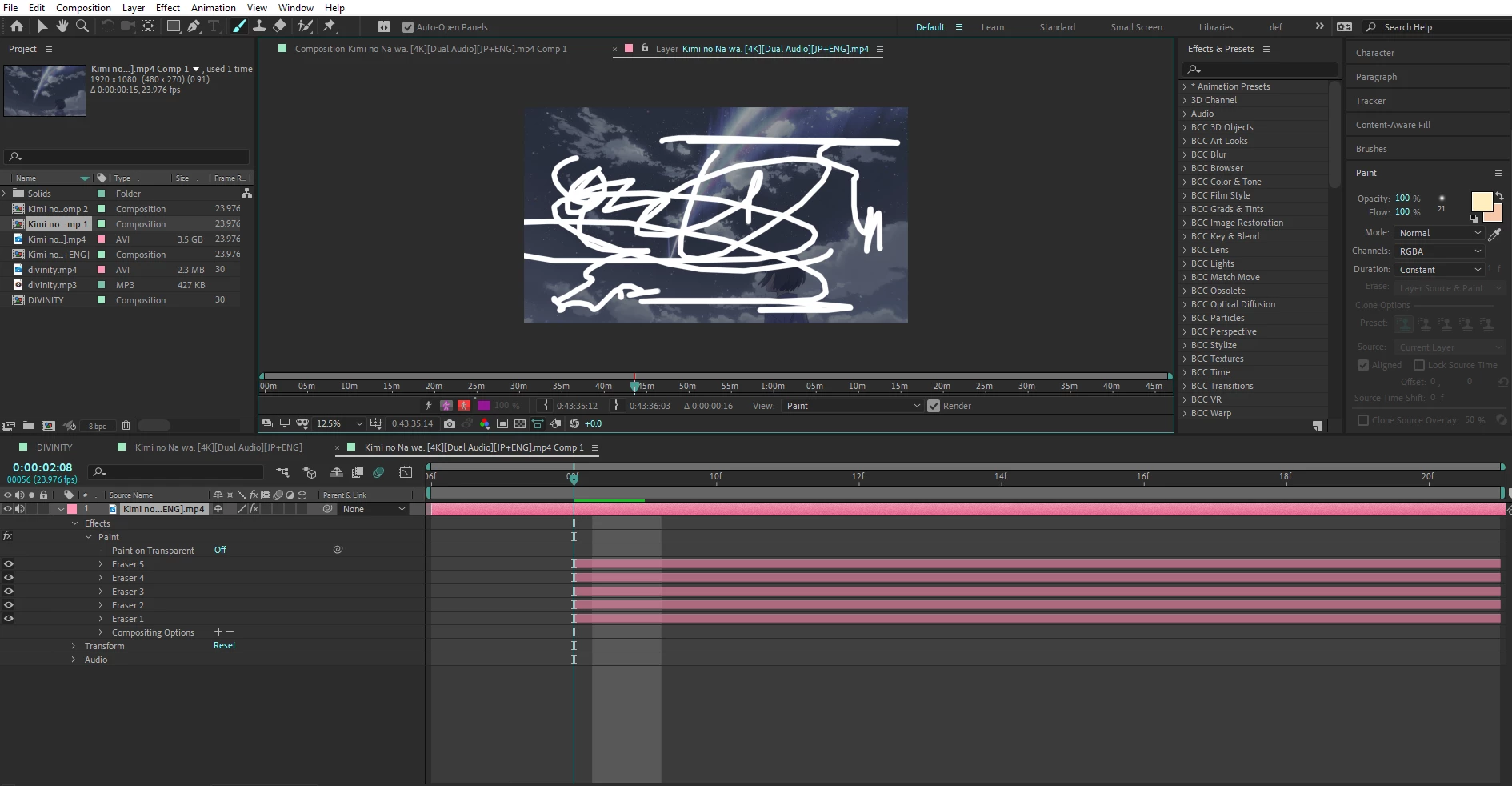Image resolution: width=1512 pixels, height=786 pixels.
Task: Select the Rectangle shape tool
Action: tap(173, 26)
